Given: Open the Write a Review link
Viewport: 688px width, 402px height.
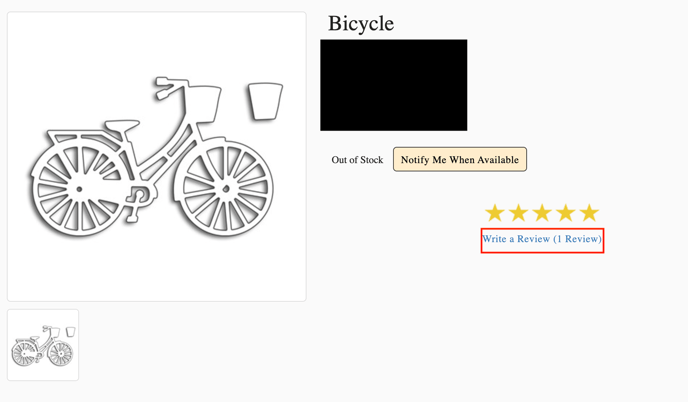Looking at the screenshot, I should [542, 240].
